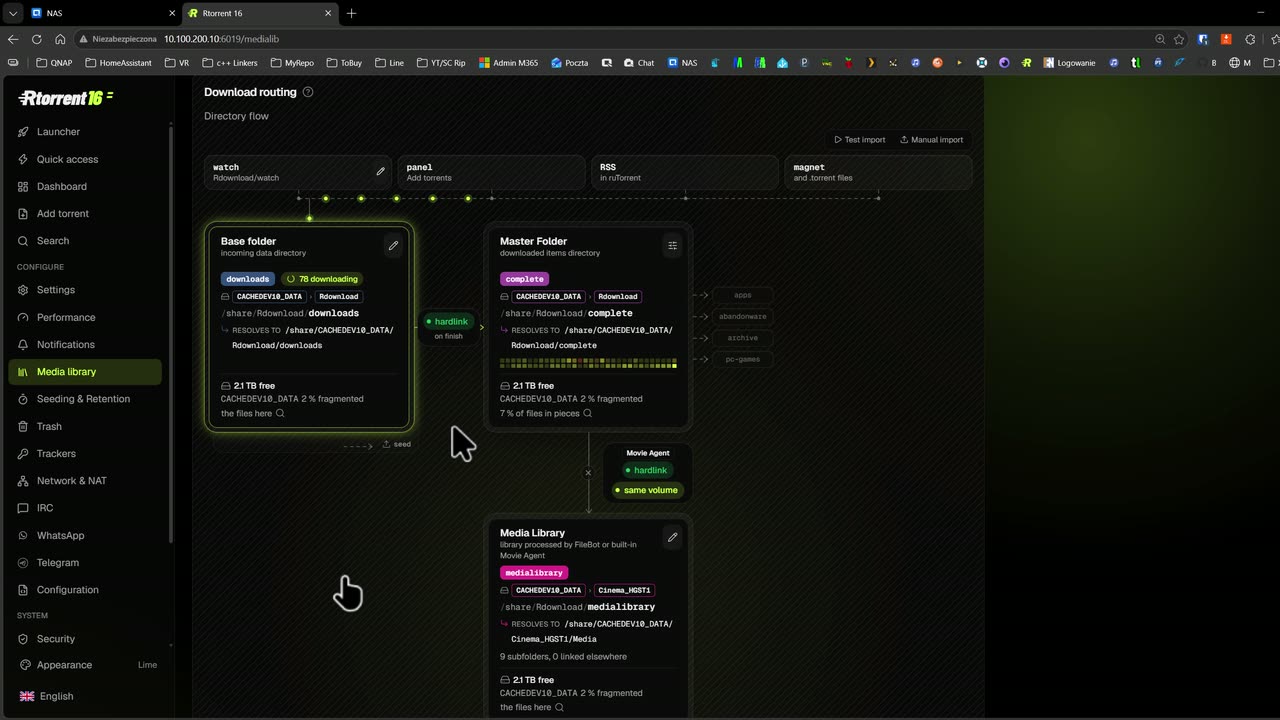Edit the Media Library folder pencil icon

tap(672, 537)
